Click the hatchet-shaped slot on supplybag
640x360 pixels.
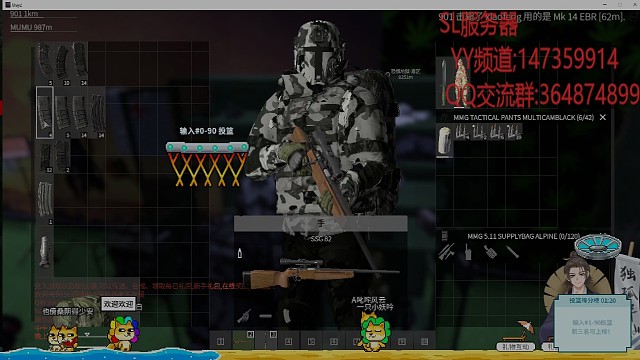point(490,252)
